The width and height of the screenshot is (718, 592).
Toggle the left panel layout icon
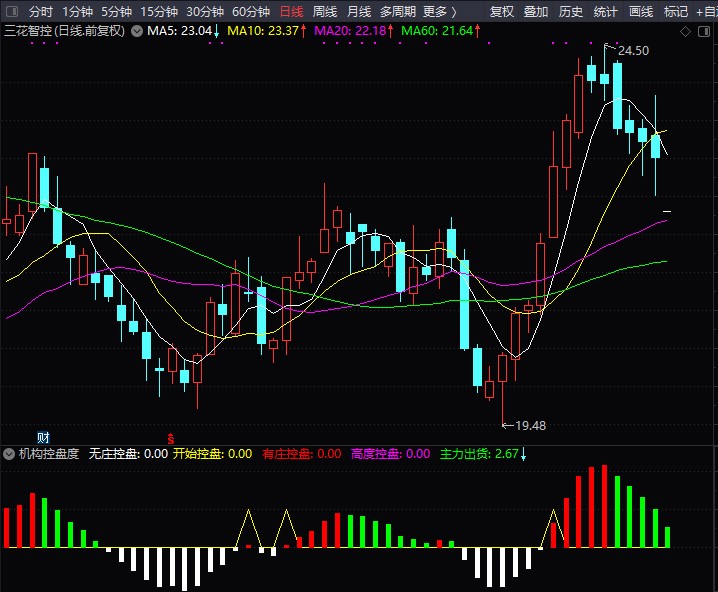point(12,11)
